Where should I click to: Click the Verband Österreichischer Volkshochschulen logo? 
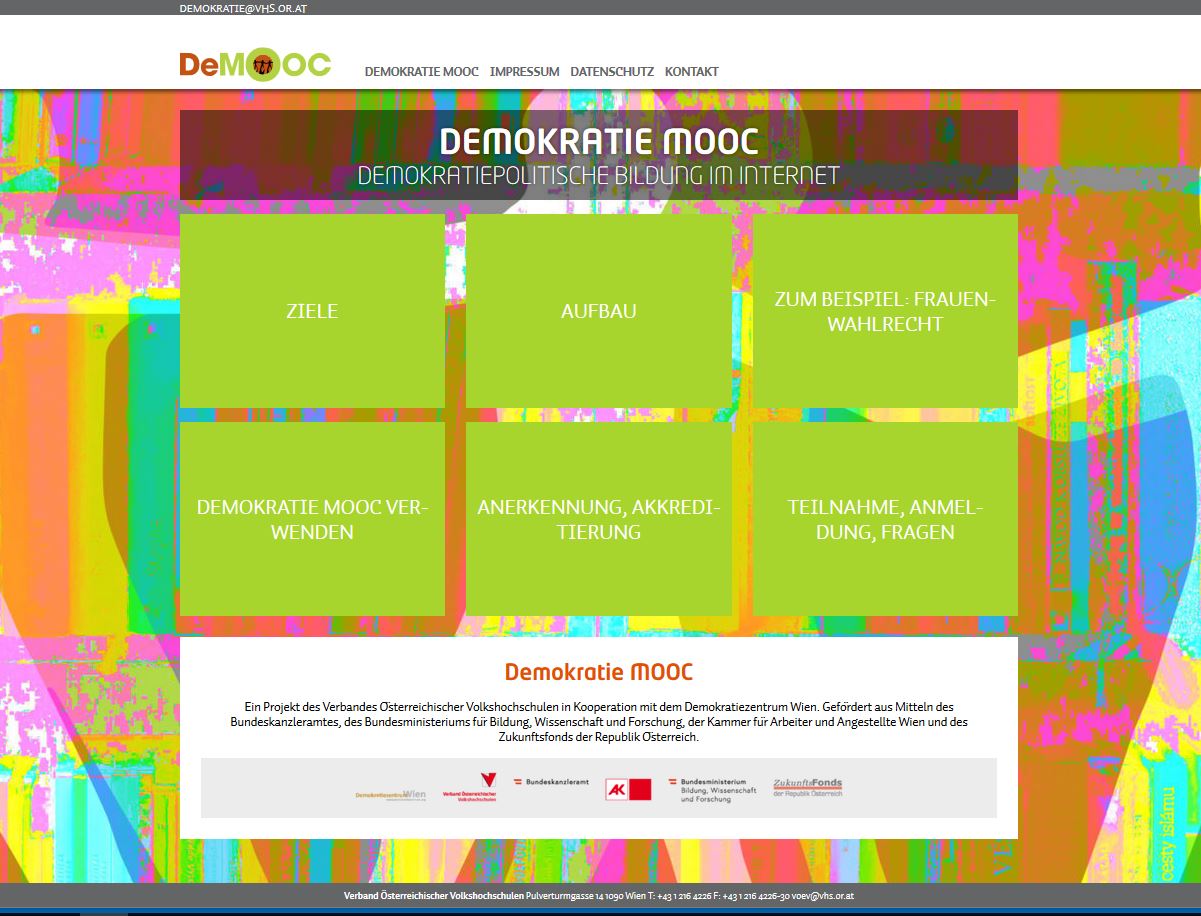click(470, 788)
